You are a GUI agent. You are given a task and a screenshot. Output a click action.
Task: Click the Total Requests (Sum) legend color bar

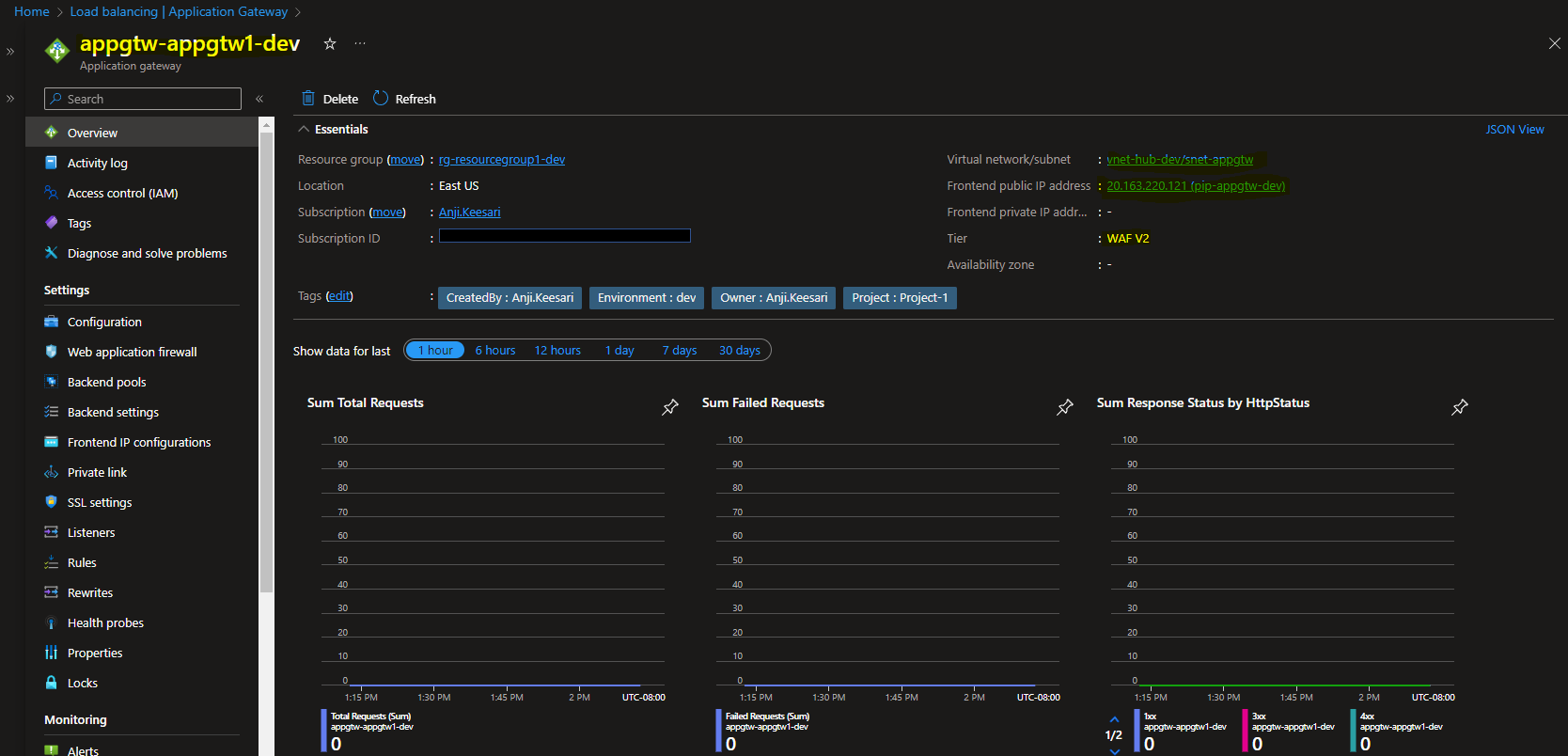click(x=323, y=731)
